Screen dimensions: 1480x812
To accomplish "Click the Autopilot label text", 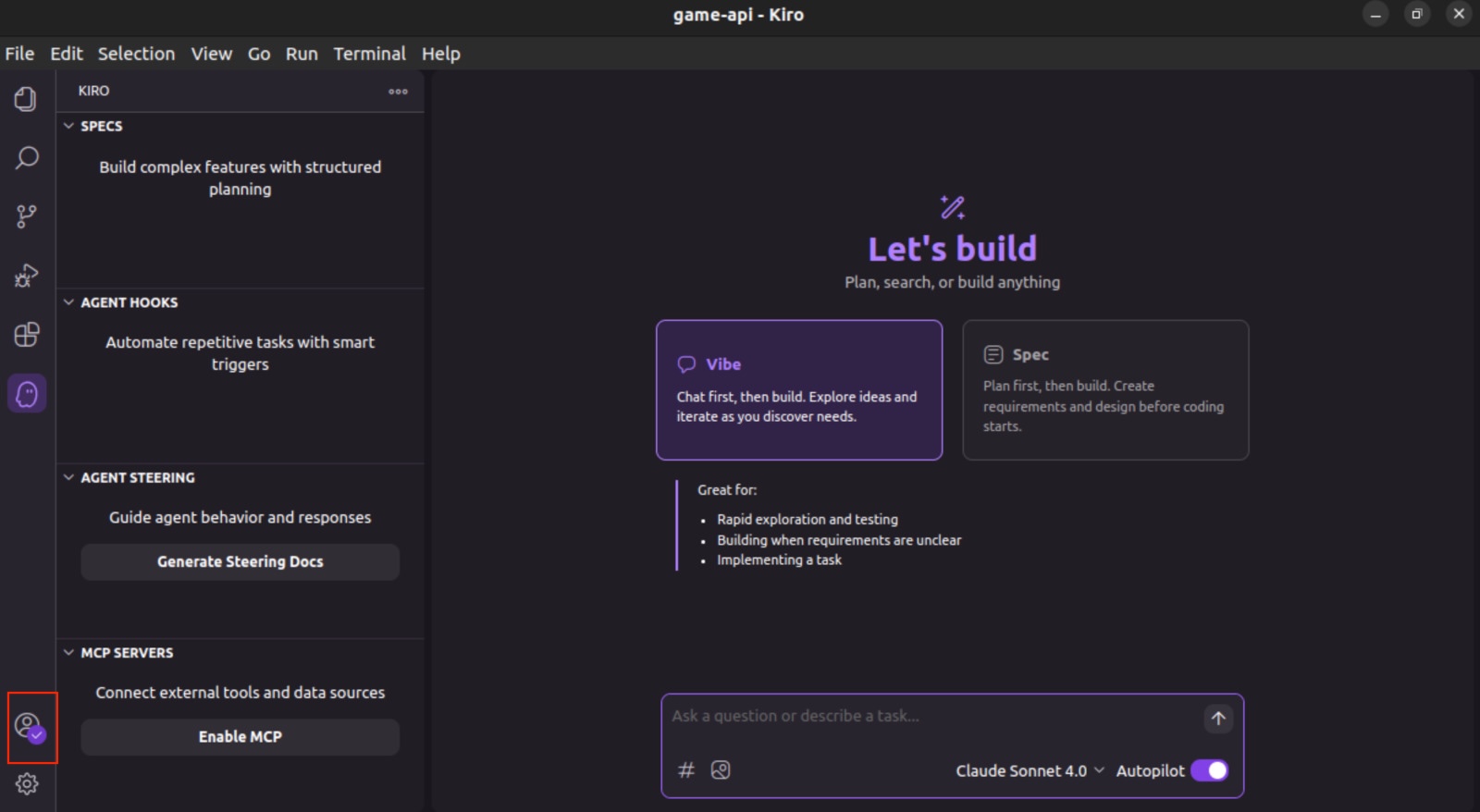I will (x=1150, y=770).
